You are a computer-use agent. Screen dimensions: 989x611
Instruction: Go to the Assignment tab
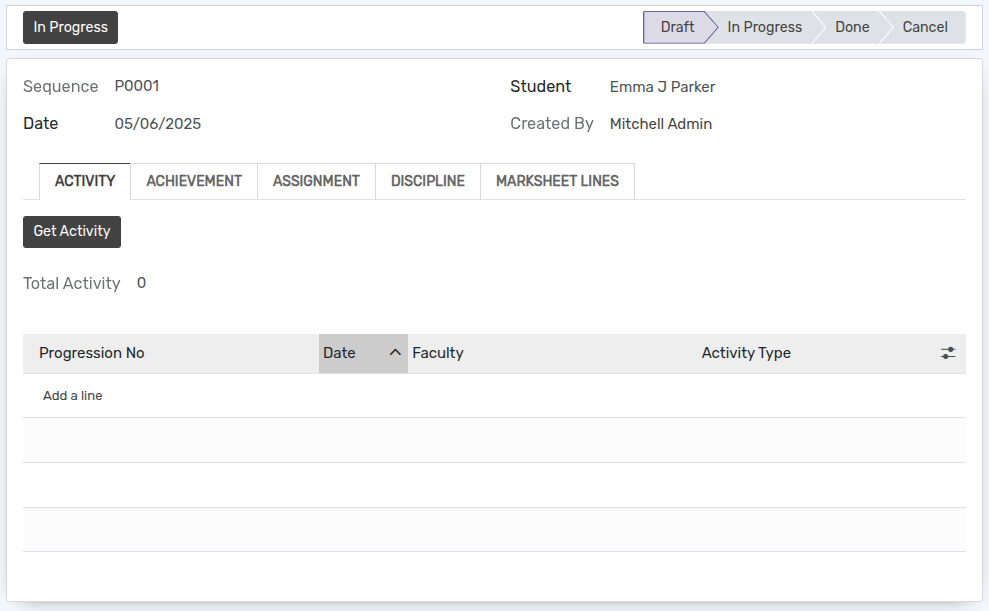[316, 181]
